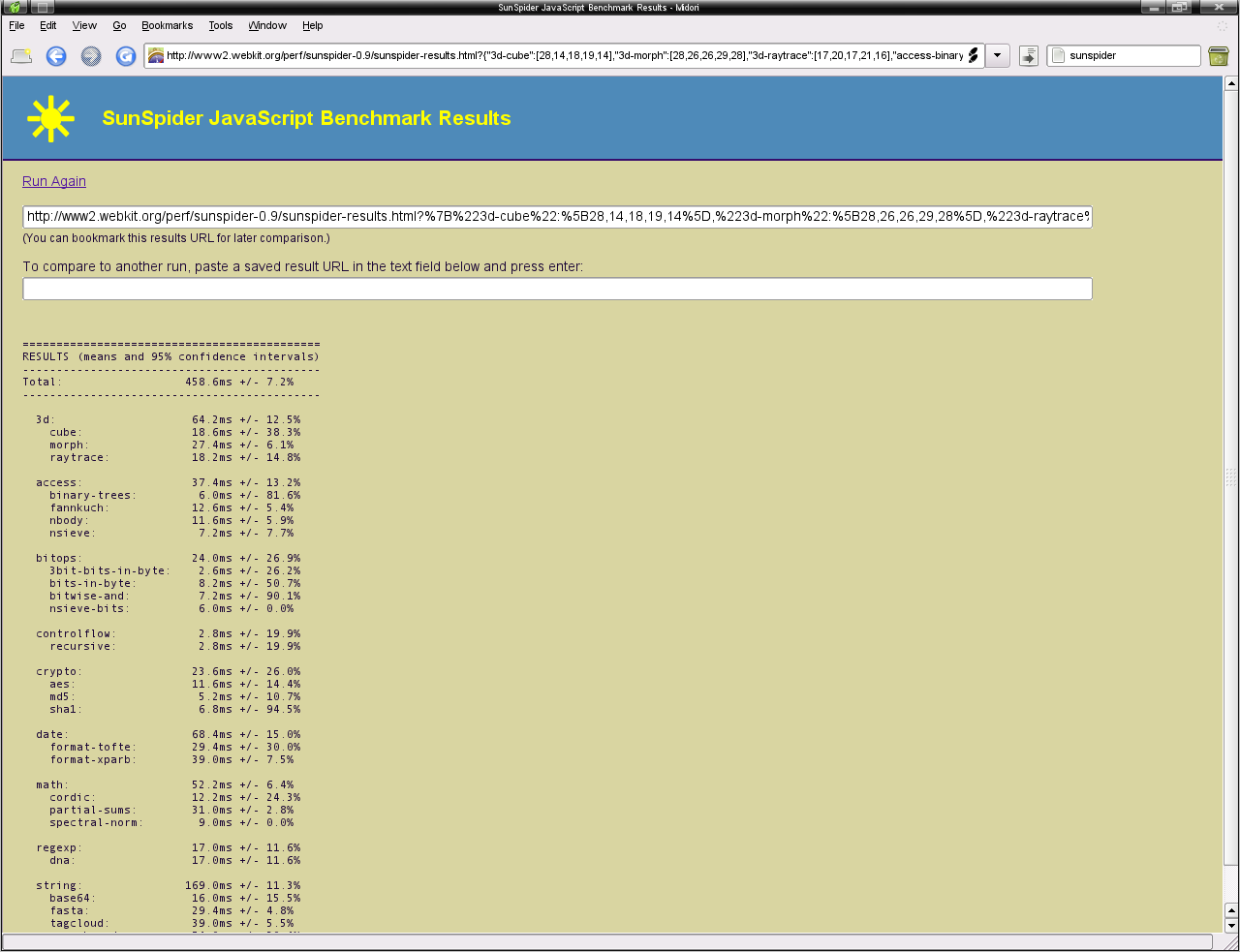Click the title bar icon next to the window menu
Screen dimensions: 1240x952
tap(44, 7)
